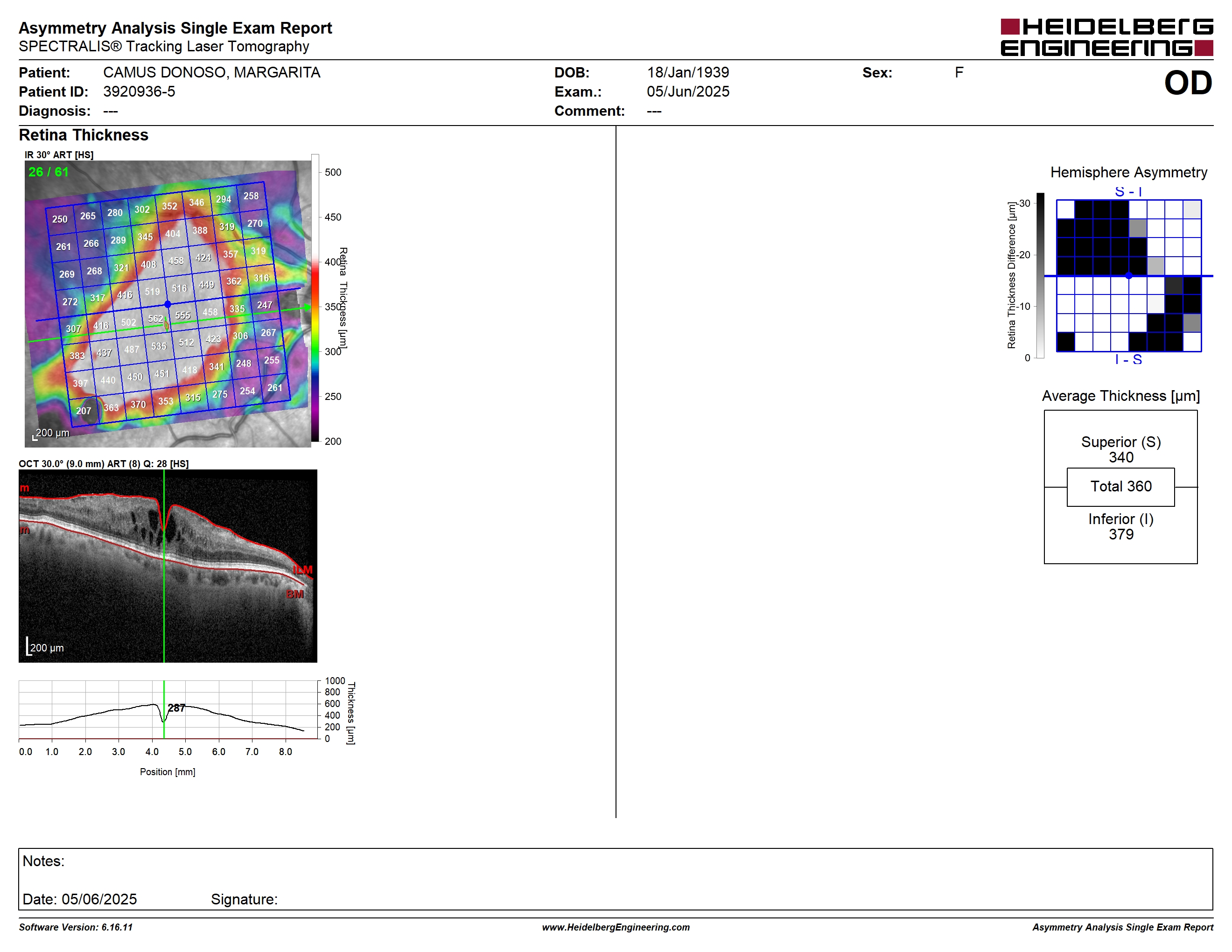Image resolution: width=1232 pixels, height=952 pixels.
Task: Click the S - I label above asymmetry grid
Action: pos(1129,192)
